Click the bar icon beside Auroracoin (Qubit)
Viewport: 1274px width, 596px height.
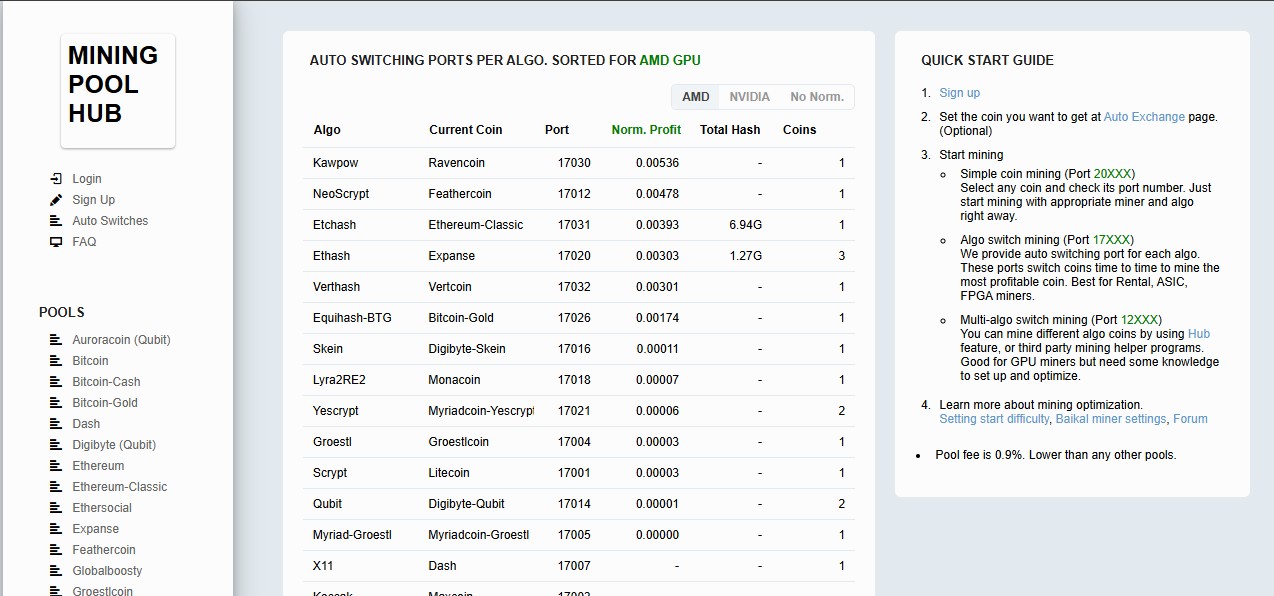(x=56, y=339)
